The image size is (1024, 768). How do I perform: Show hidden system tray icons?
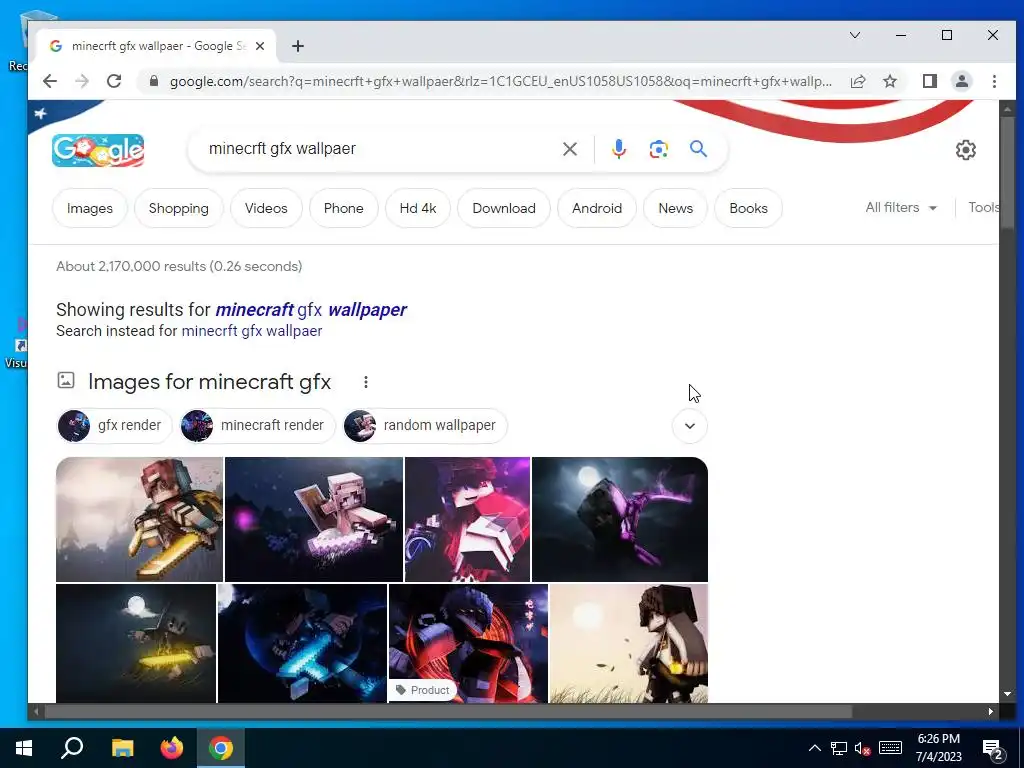coord(814,748)
